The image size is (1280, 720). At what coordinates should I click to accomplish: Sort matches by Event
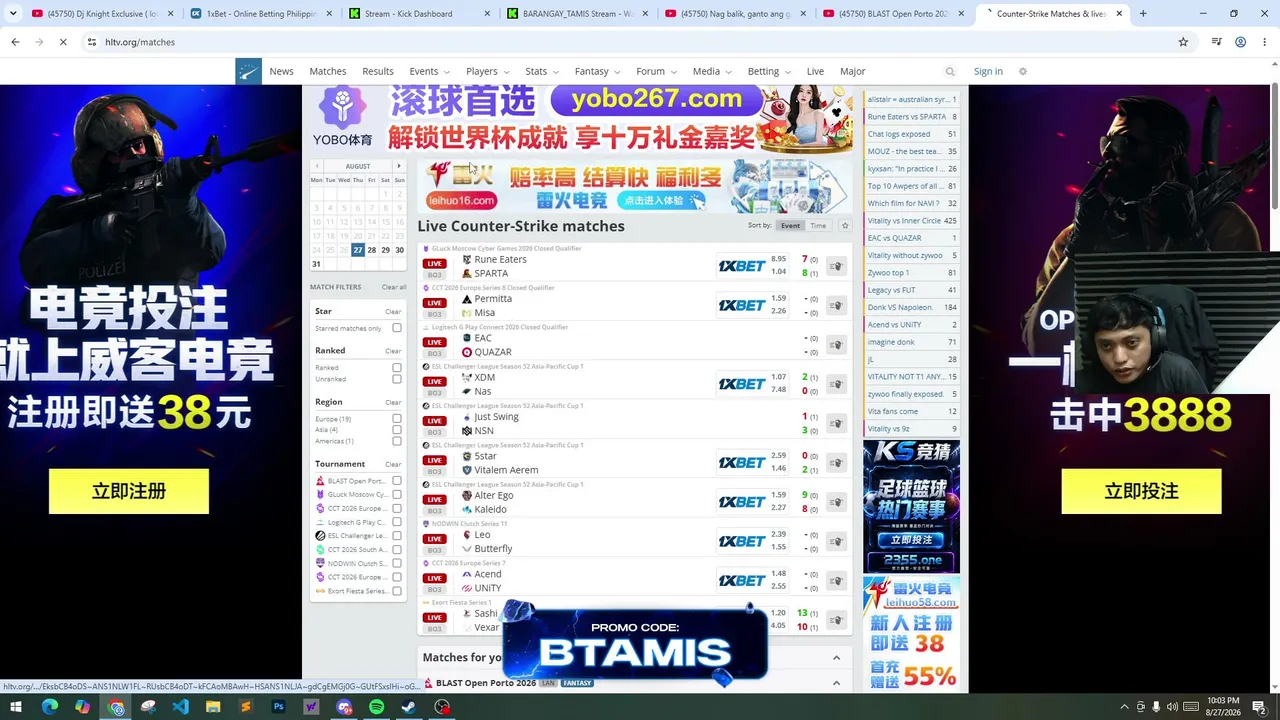point(790,226)
